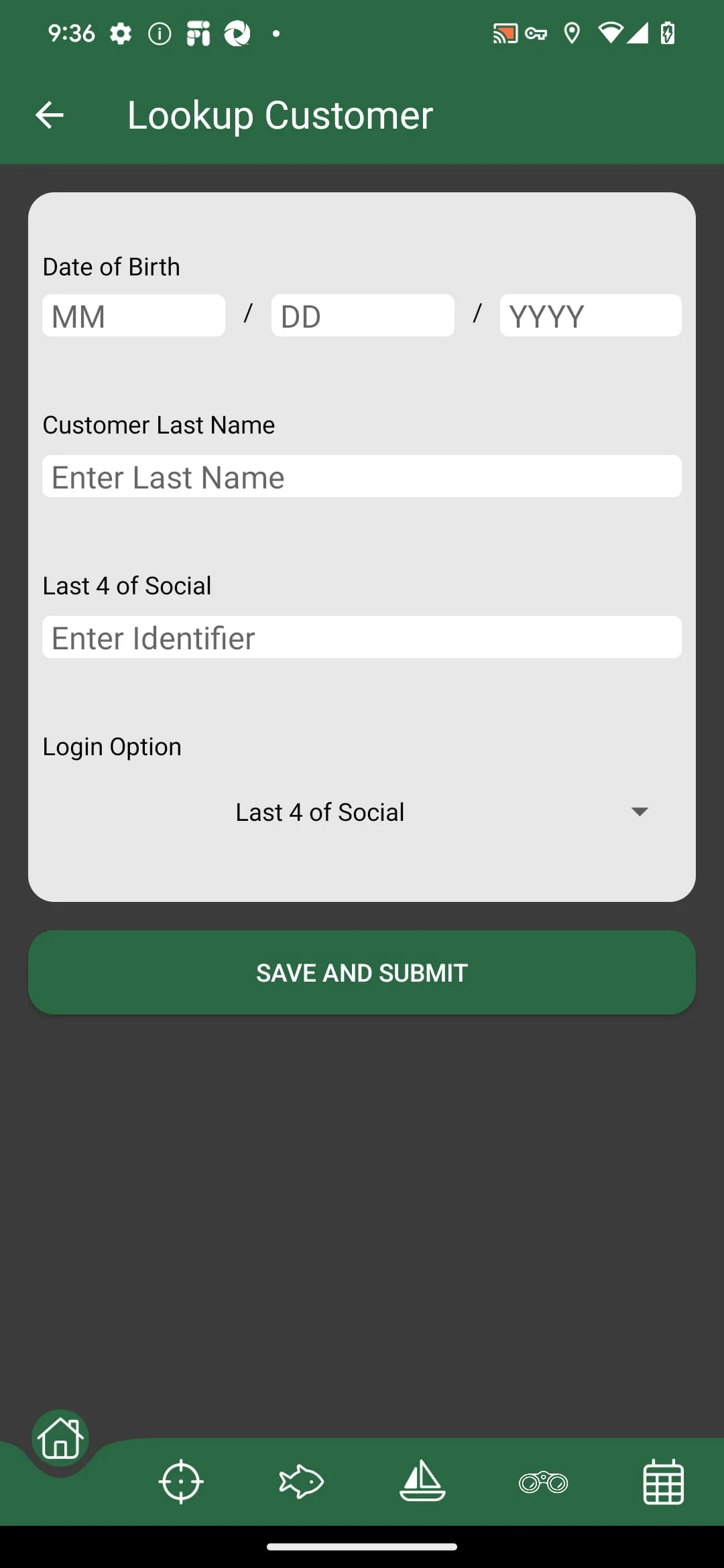Viewport: 724px width, 1568px height.
Task: Open the fish icon tab
Action: (x=302, y=1482)
